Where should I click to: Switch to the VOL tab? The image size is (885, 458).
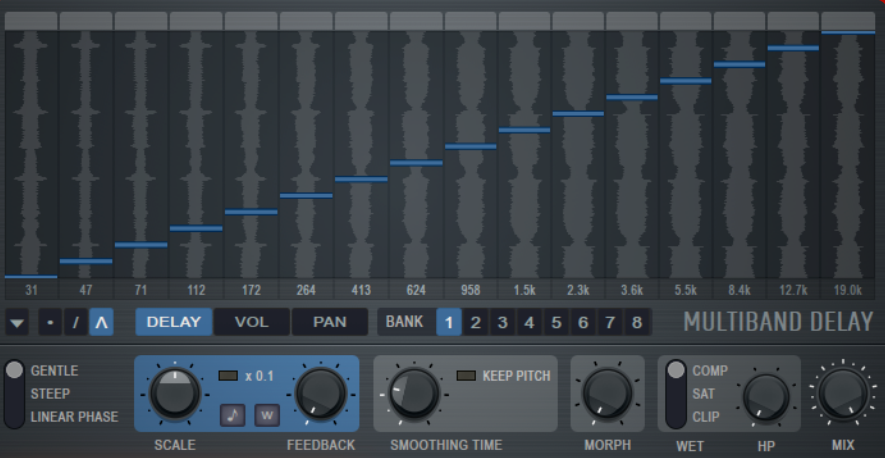(x=251, y=322)
